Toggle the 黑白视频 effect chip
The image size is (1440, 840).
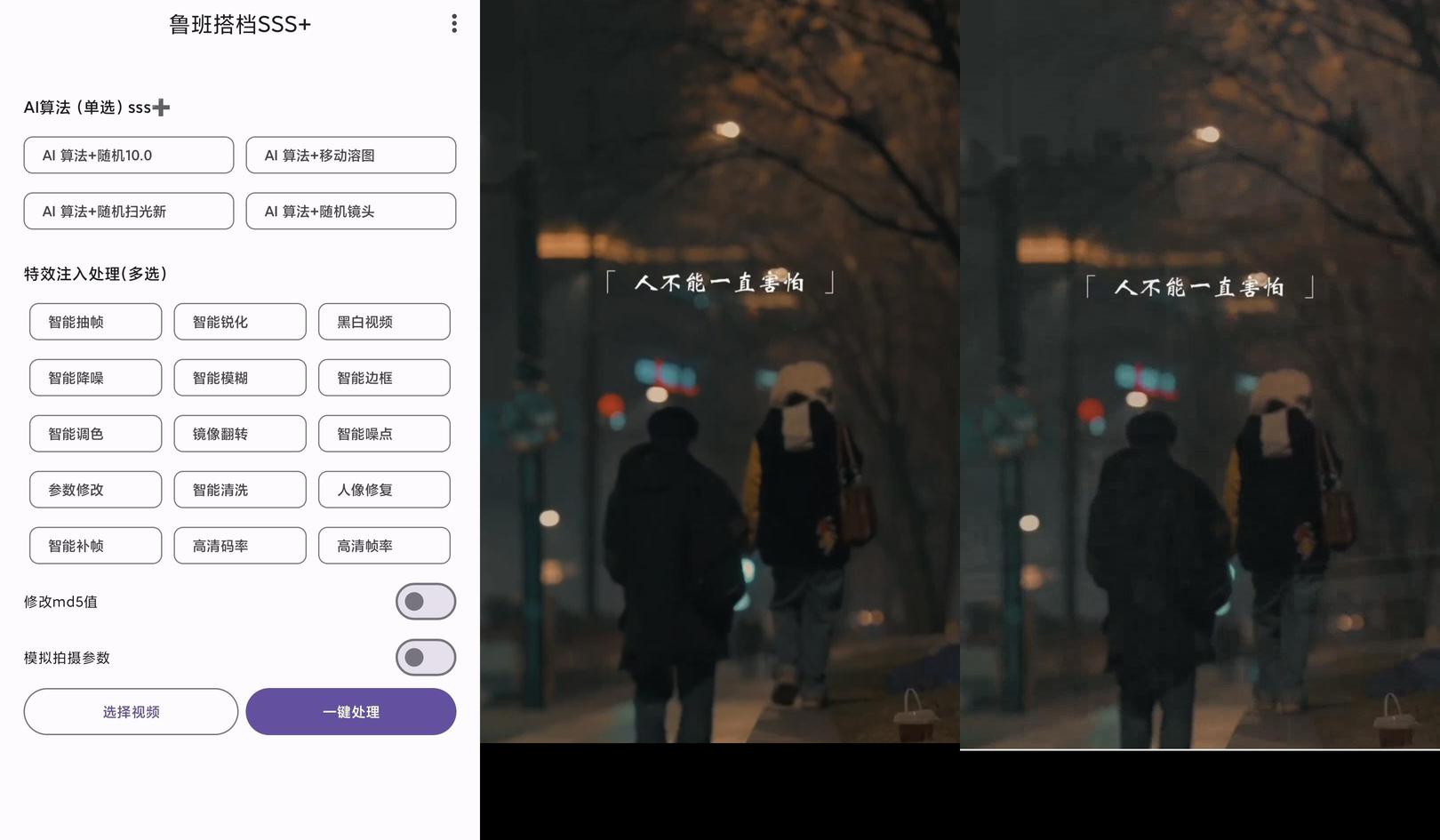coord(384,322)
